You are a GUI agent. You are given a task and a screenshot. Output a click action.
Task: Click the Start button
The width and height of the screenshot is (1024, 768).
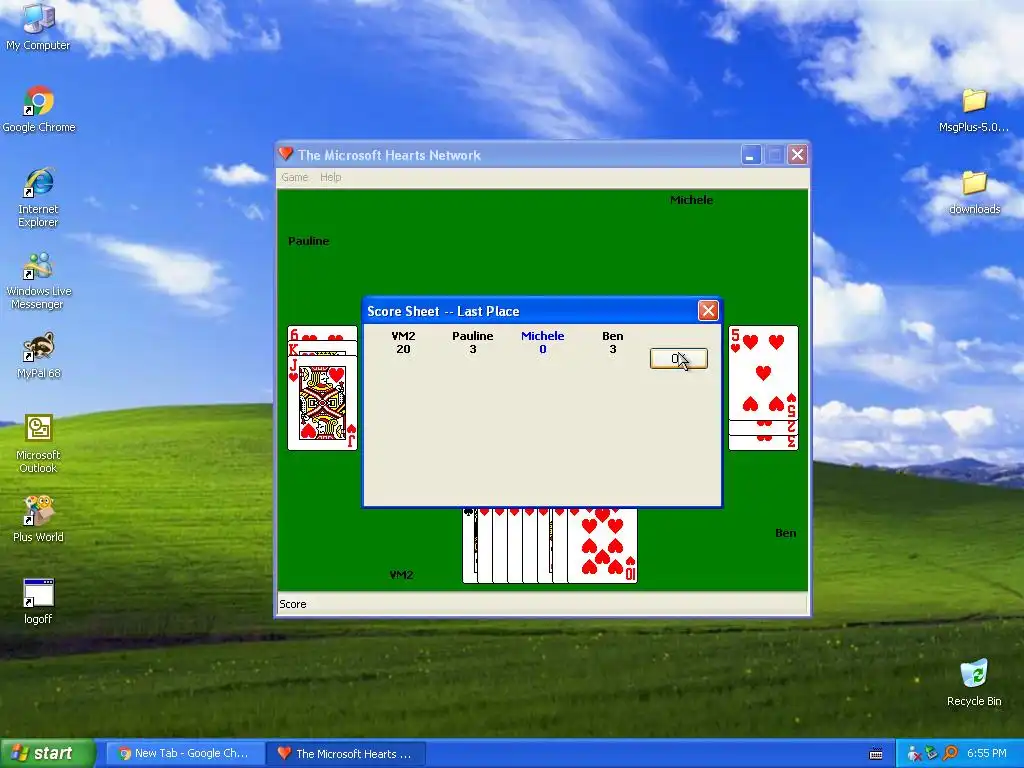tap(47, 753)
